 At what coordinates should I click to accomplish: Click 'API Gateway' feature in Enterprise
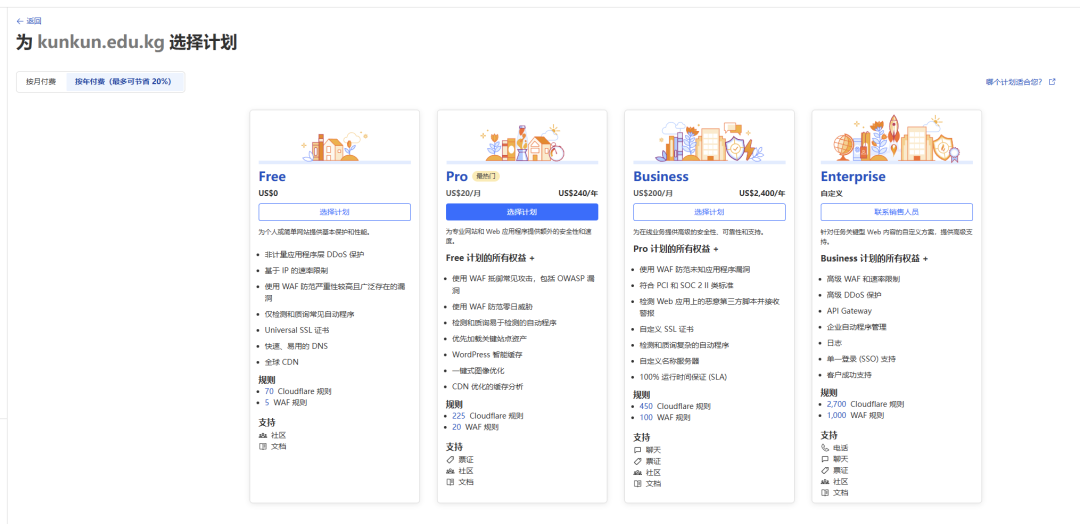849,311
